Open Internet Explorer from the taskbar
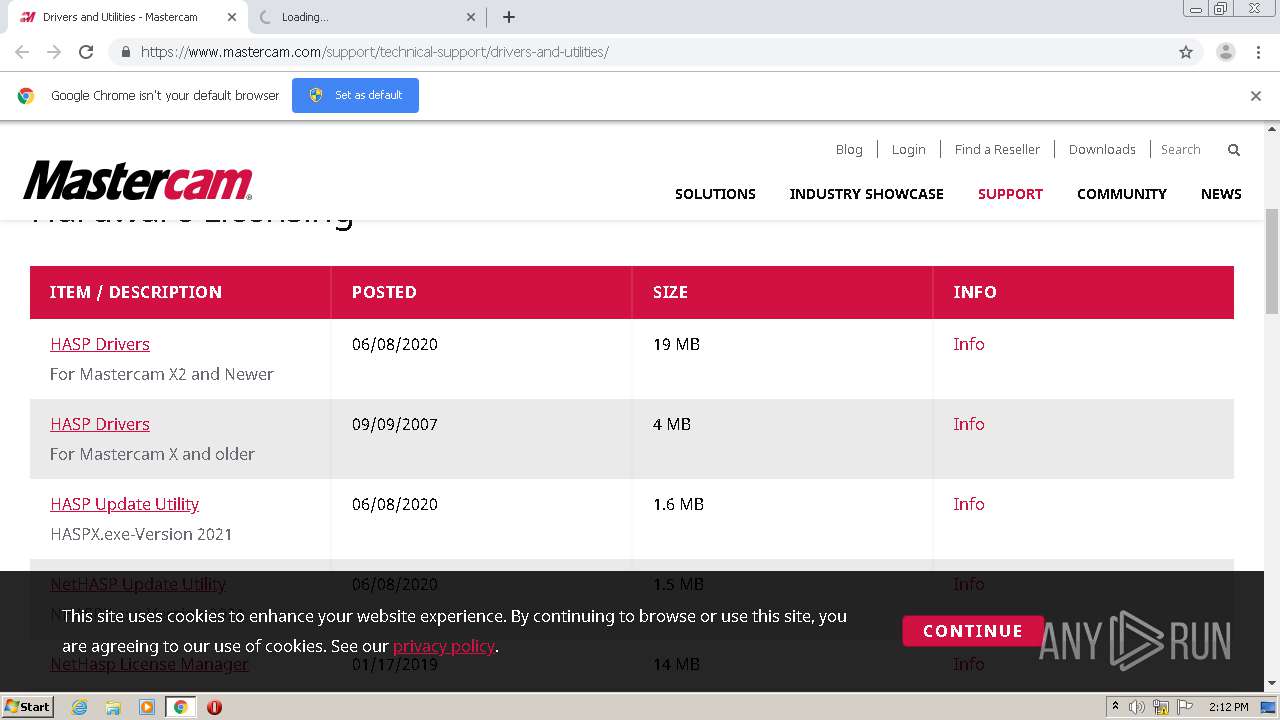 [x=80, y=707]
